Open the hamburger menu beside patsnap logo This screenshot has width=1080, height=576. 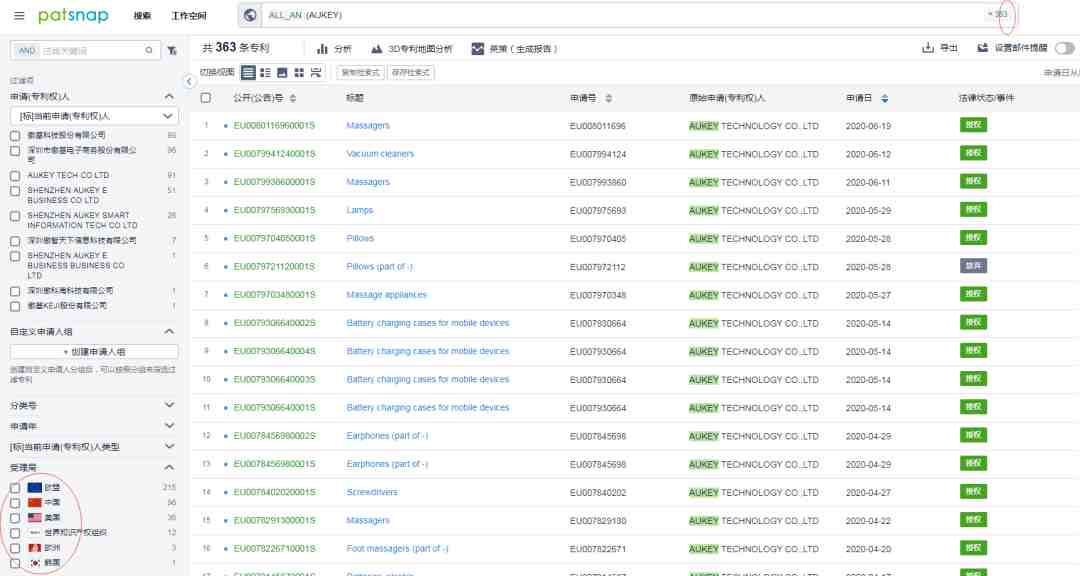[x=19, y=15]
